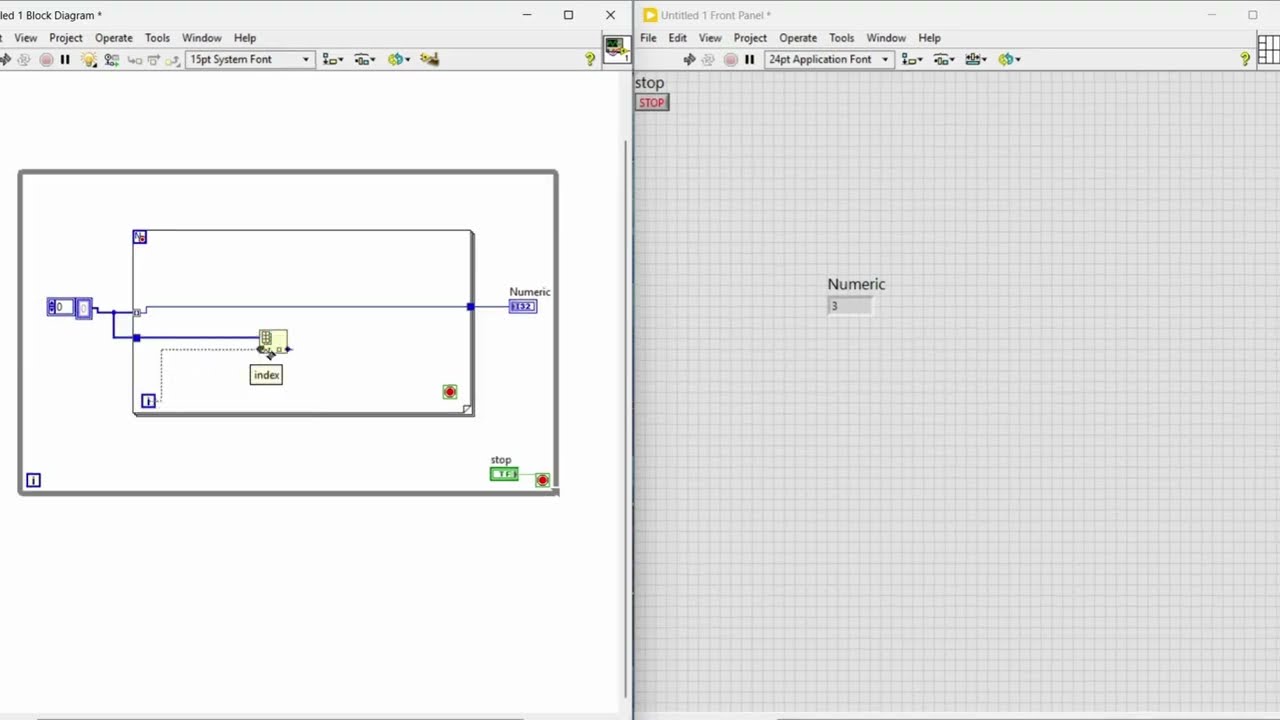Open Distribute Objects dropdown in Front Panel
Image resolution: width=1280 pixels, height=720 pixels.
click(944, 60)
